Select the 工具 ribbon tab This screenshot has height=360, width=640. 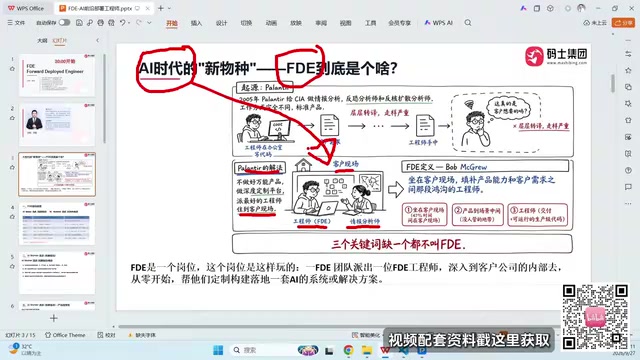pos(371,23)
